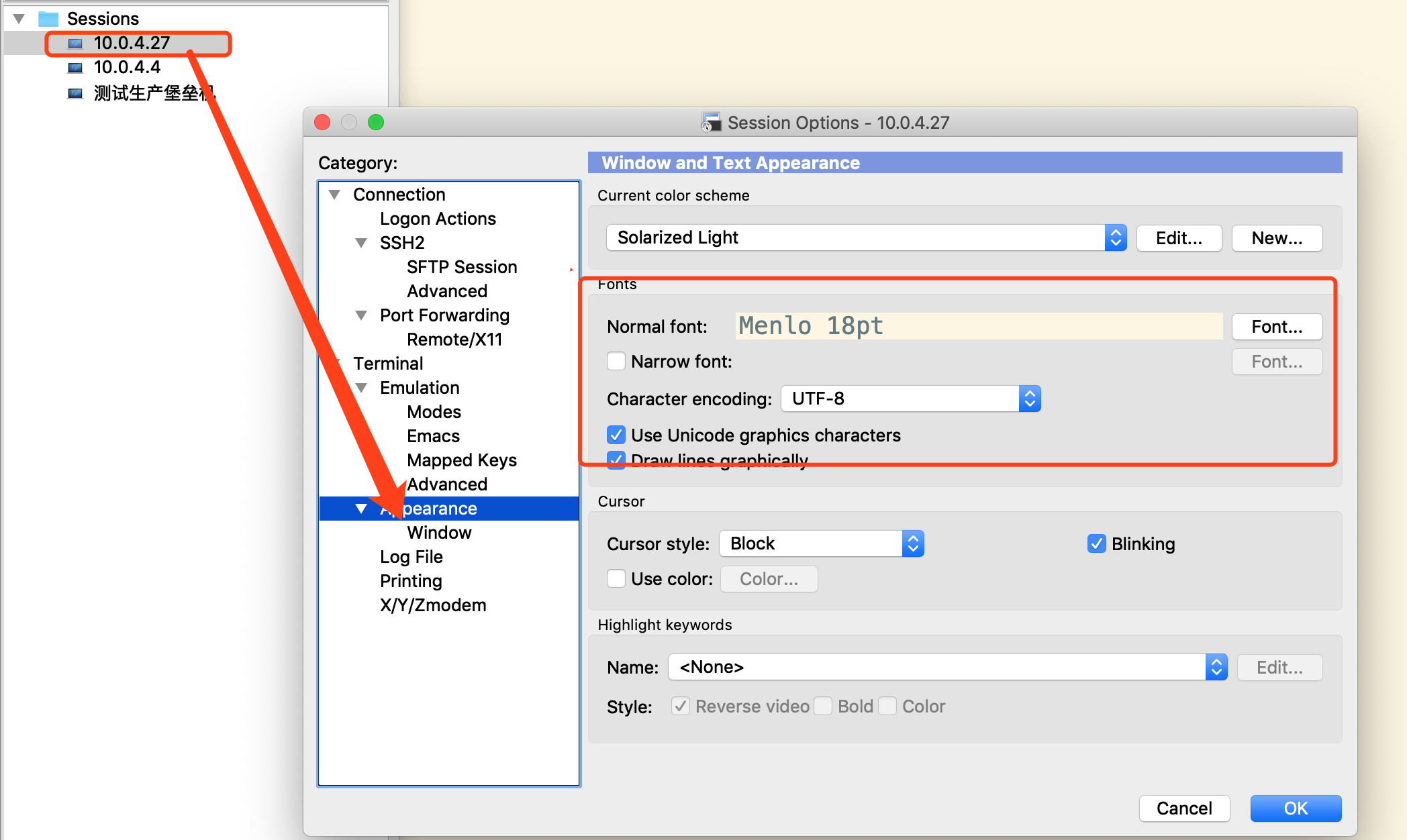This screenshot has width=1407, height=840.
Task: Select Window under Appearance
Action: click(439, 532)
